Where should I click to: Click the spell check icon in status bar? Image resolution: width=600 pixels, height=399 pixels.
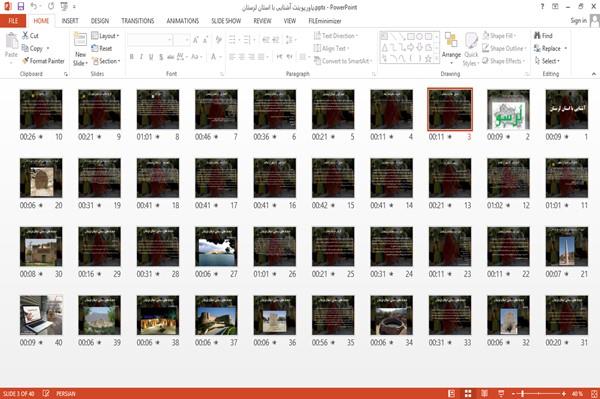[x=46, y=394]
